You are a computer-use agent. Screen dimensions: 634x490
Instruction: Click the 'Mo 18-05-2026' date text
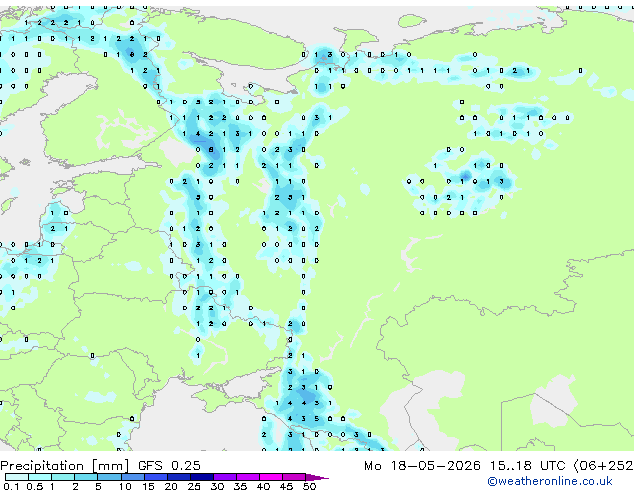coord(422,466)
